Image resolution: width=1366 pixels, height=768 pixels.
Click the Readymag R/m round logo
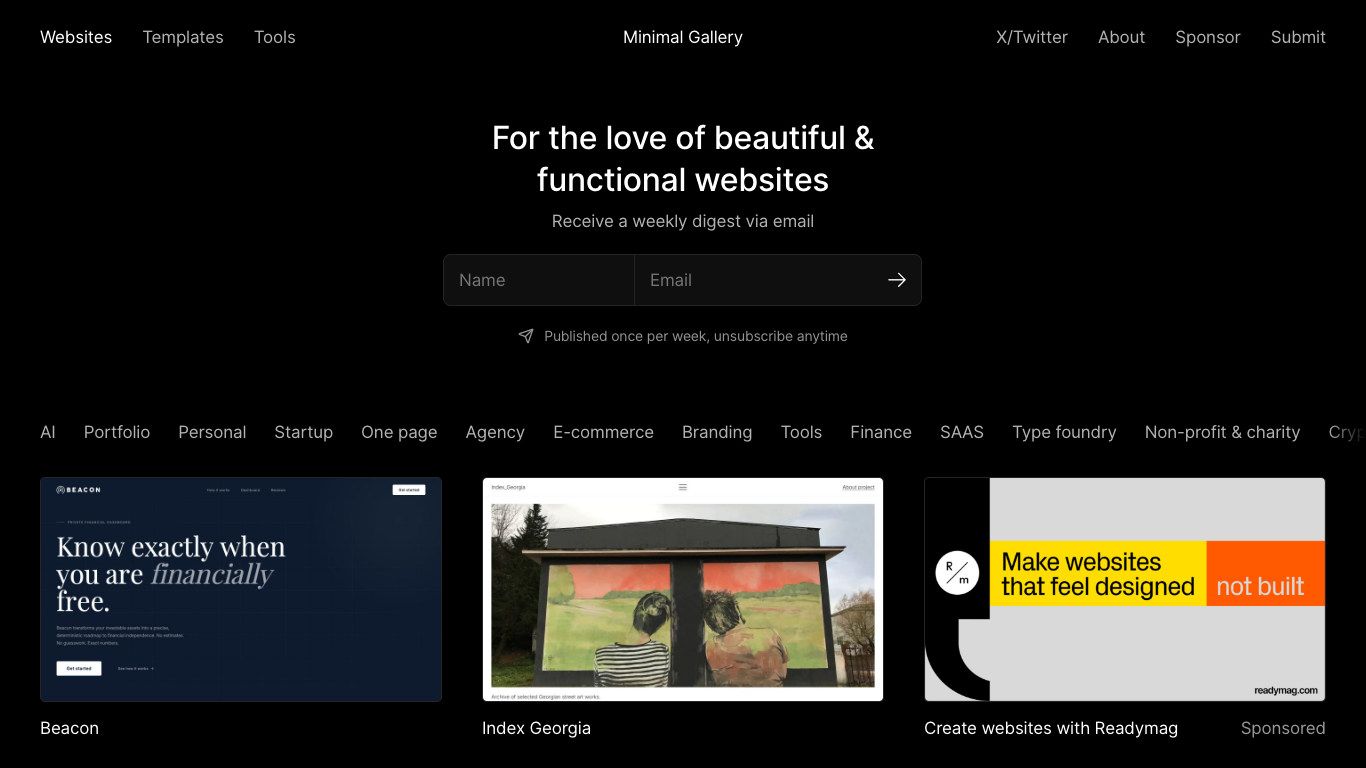coord(957,573)
